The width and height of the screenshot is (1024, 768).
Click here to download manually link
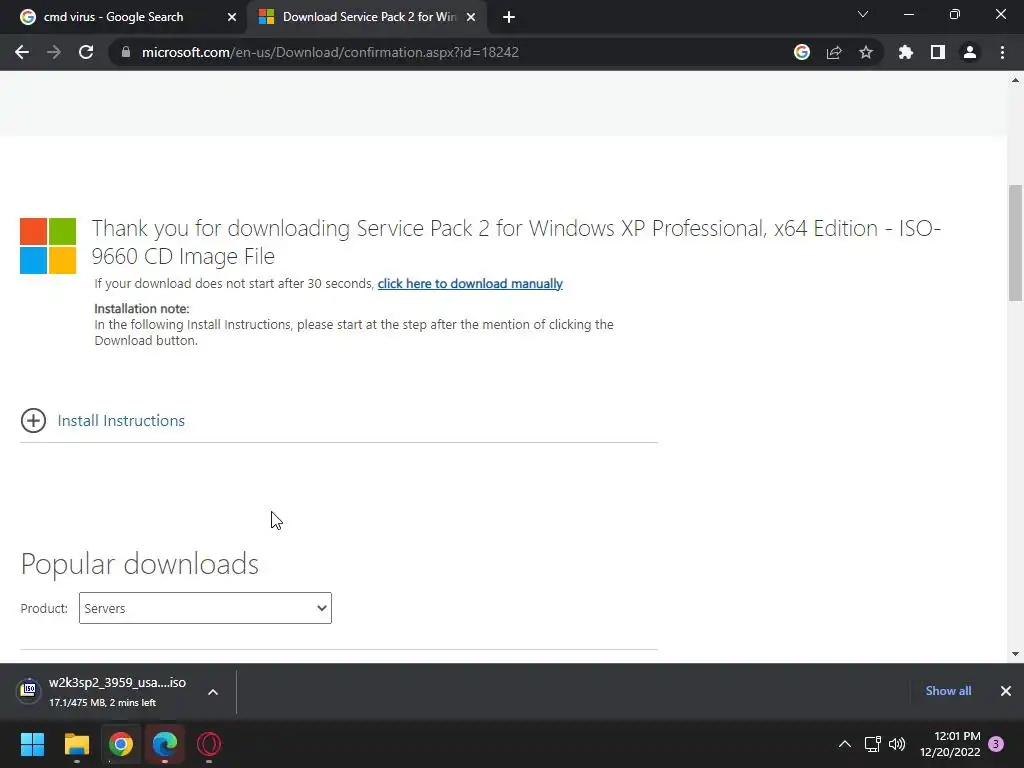(470, 283)
